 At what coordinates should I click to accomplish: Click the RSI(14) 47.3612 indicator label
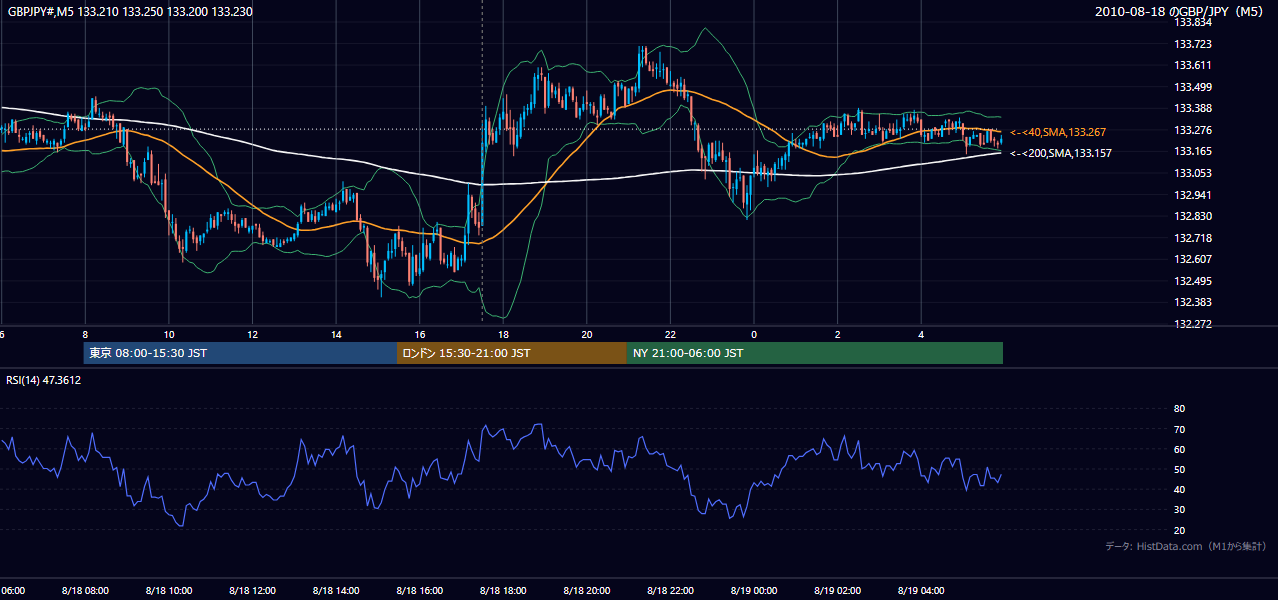click(44, 380)
